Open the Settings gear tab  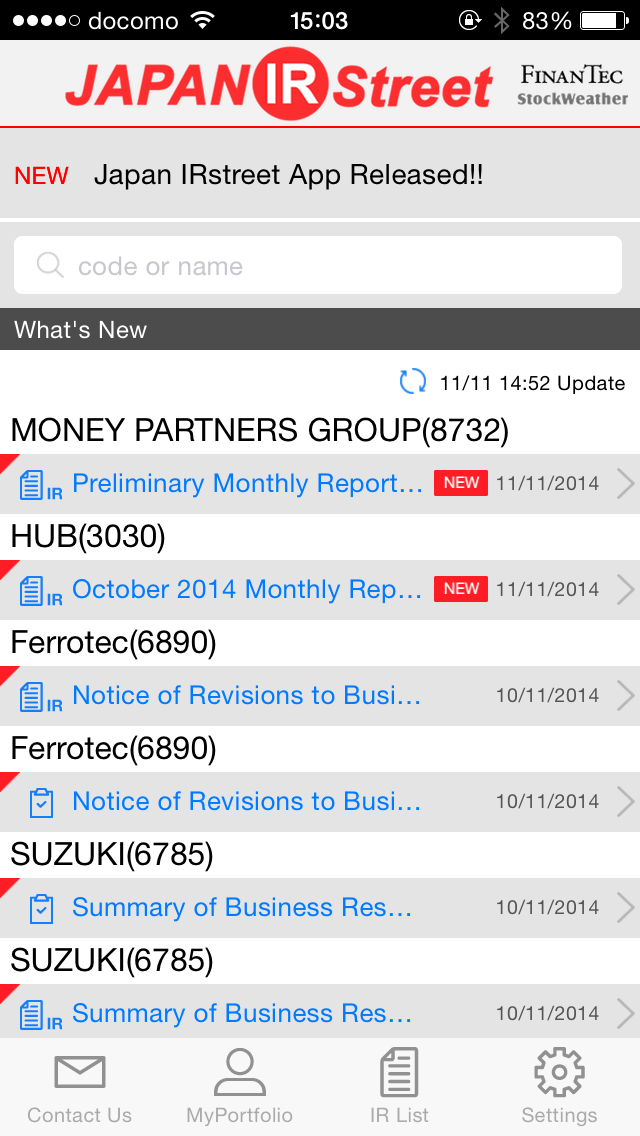click(559, 1087)
